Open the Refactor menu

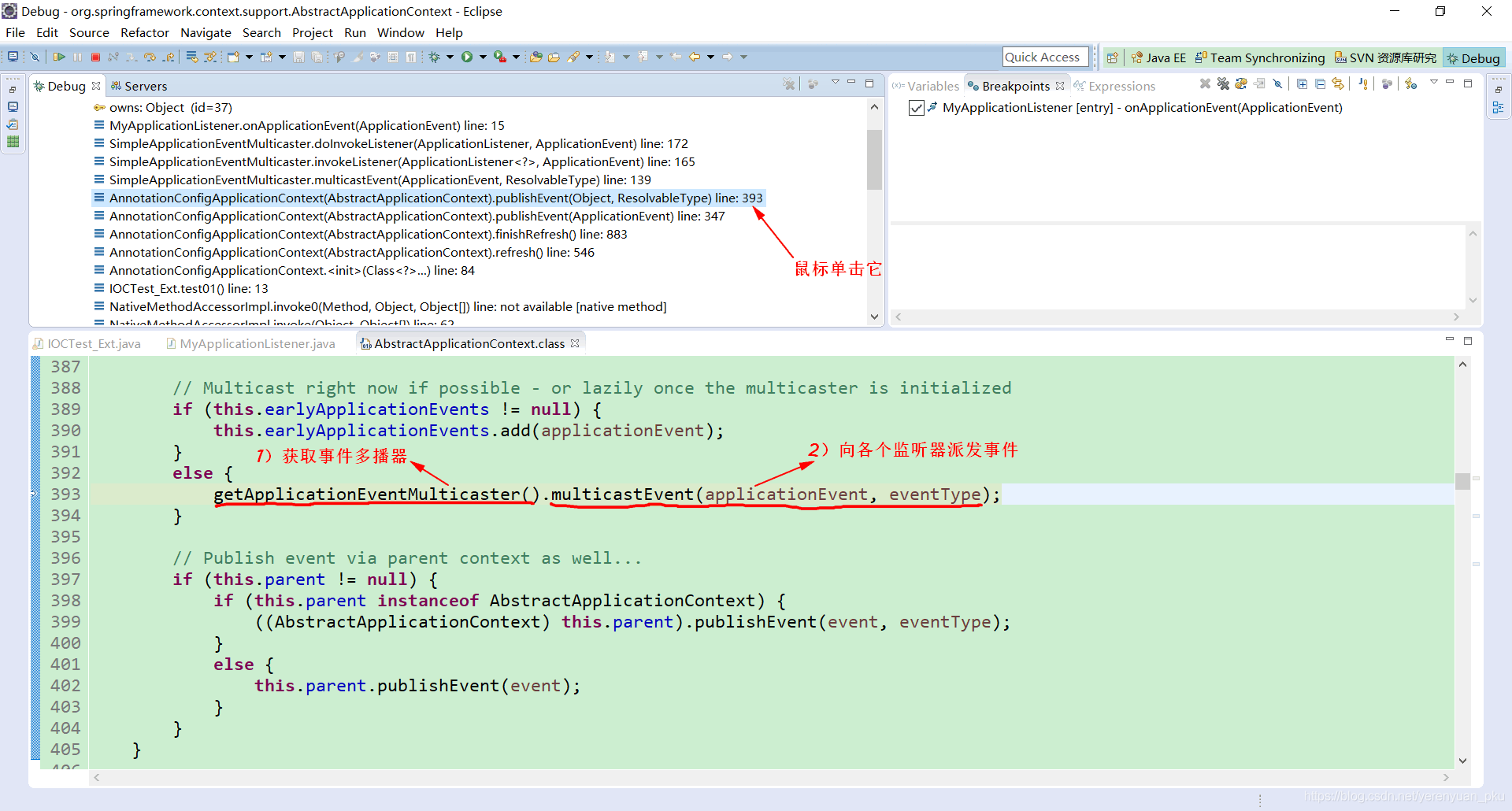(x=145, y=32)
